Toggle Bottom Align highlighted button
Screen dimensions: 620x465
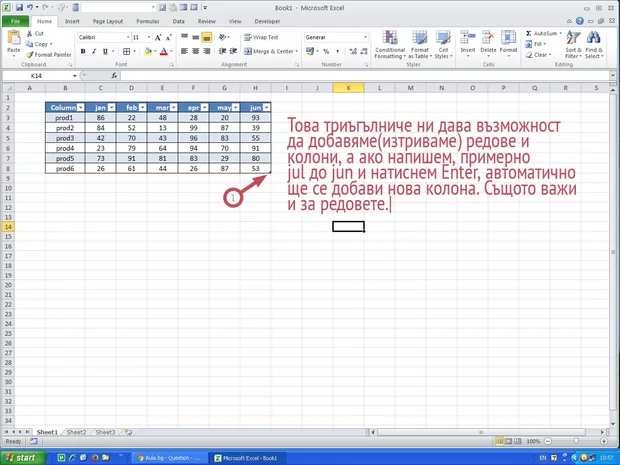[x=206, y=38]
